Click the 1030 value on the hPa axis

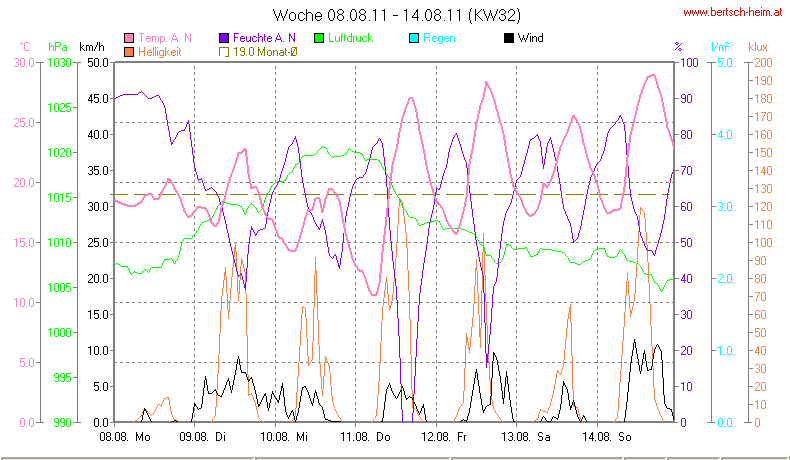(x=59, y=62)
